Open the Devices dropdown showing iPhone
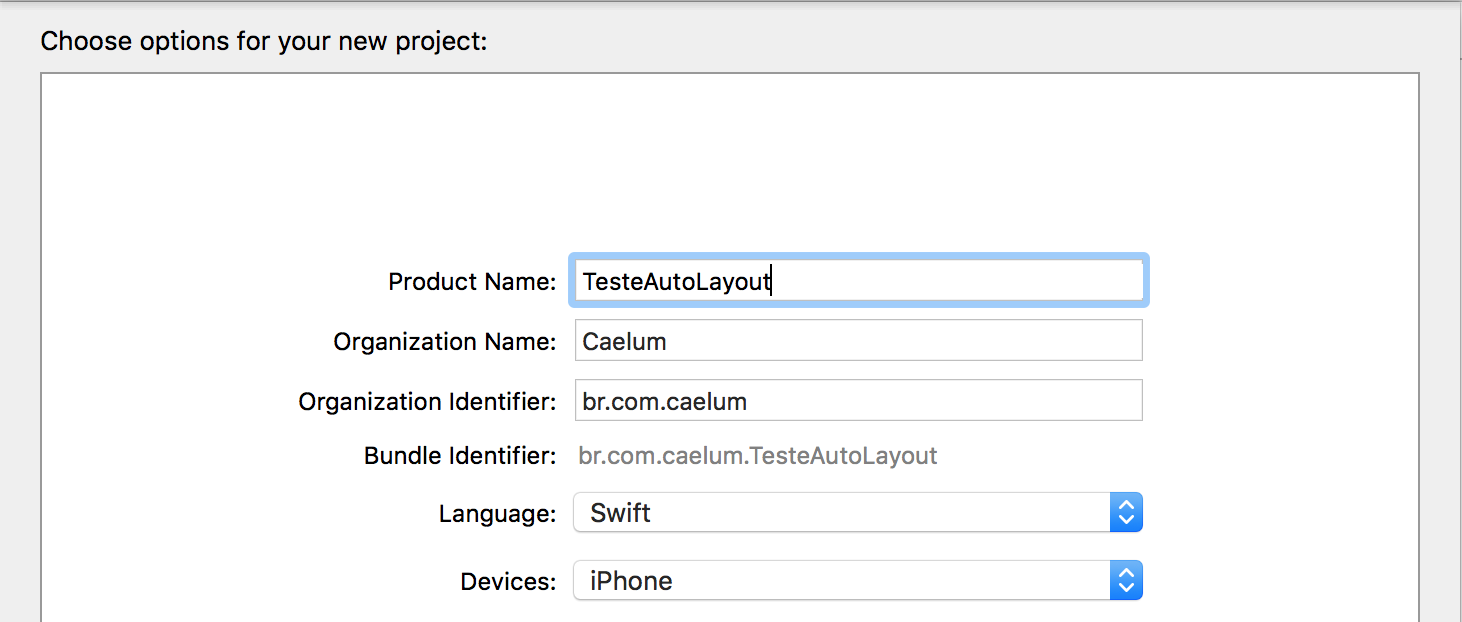The width and height of the screenshot is (1462, 622). pyautogui.click(x=858, y=580)
